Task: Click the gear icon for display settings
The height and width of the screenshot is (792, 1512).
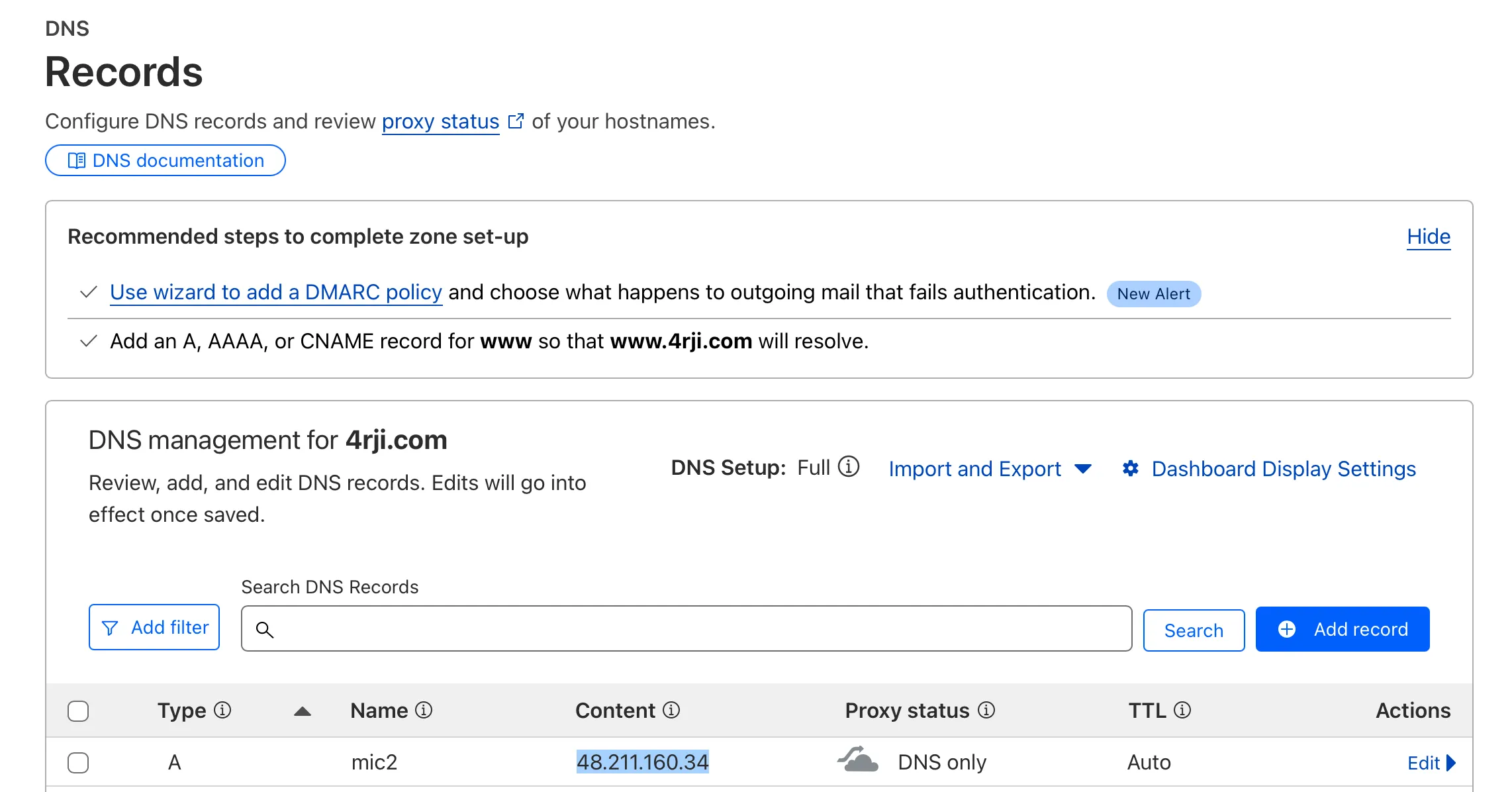Action: pos(1131,469)
